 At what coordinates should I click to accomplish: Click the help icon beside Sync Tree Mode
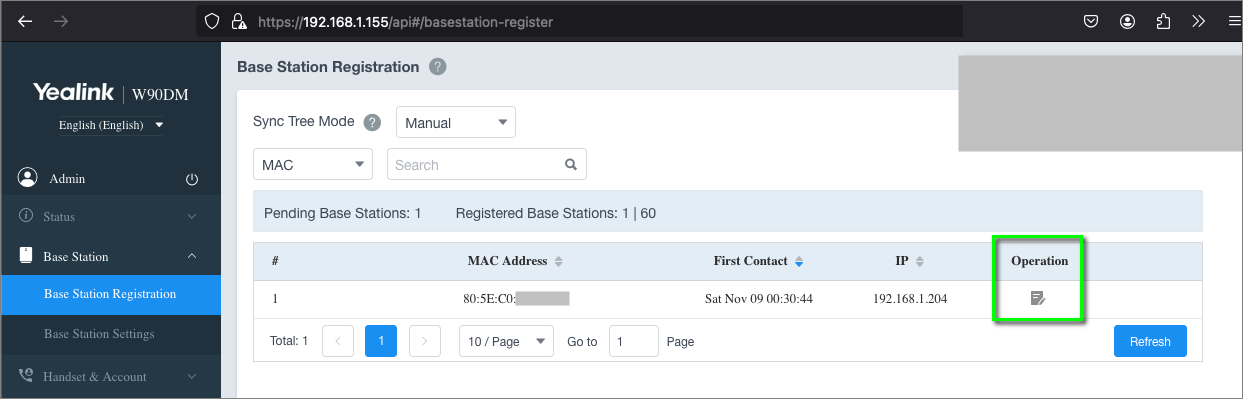[x=372, y=122]
